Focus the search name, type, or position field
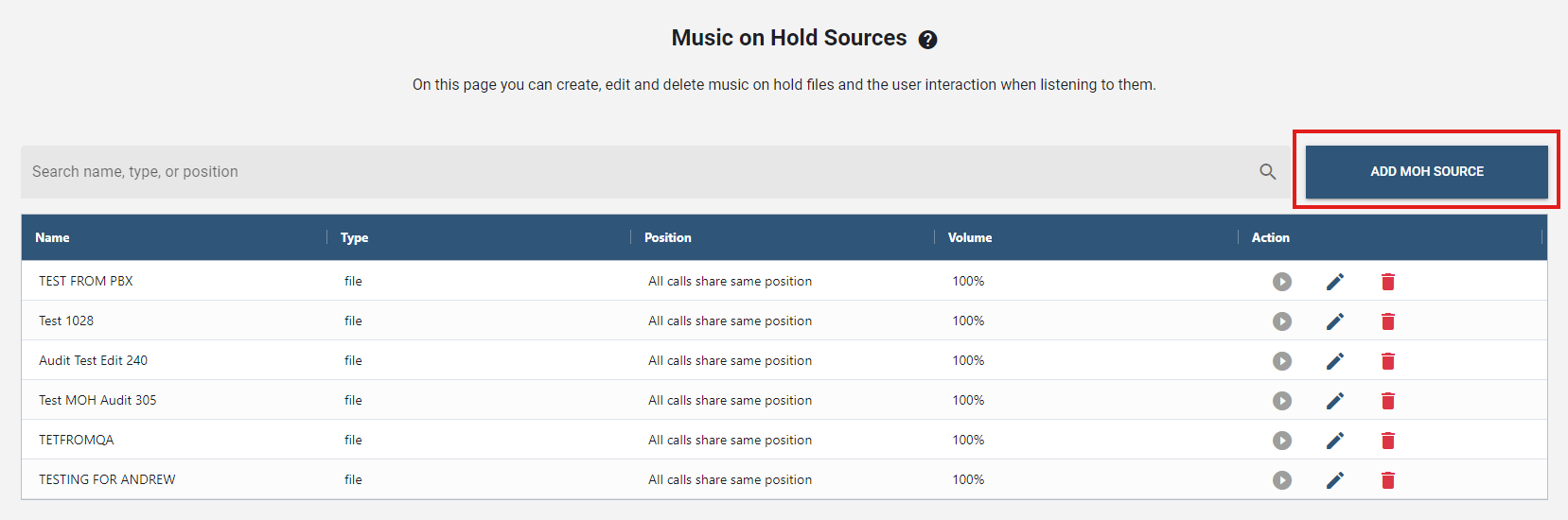Image resolution: width=1568 pixels, height=520 pixels. pos(634,172)
